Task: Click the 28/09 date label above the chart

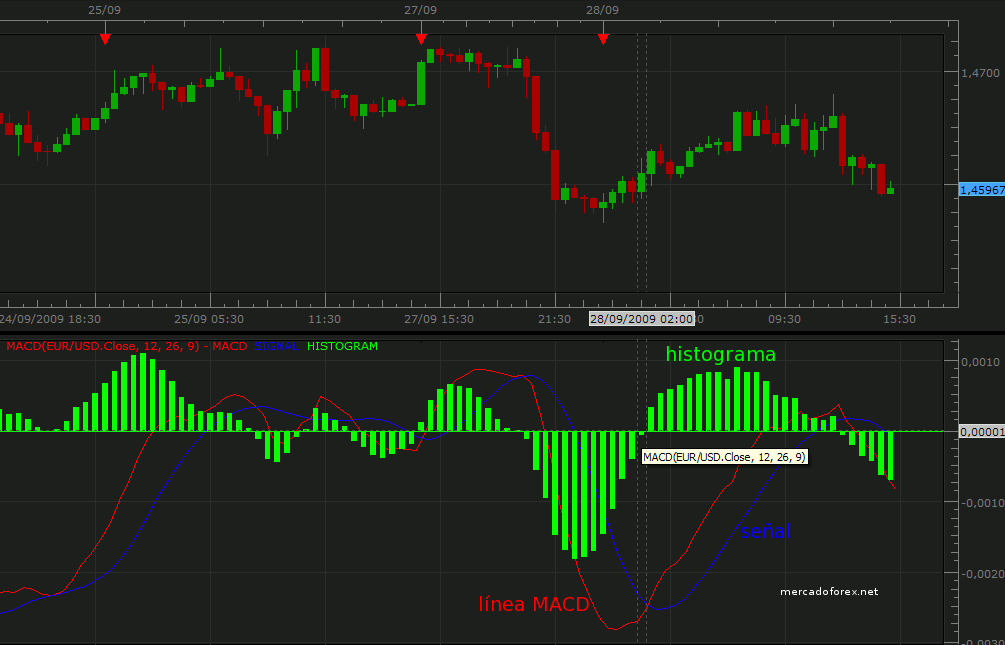Action: (x=602, y=10)
